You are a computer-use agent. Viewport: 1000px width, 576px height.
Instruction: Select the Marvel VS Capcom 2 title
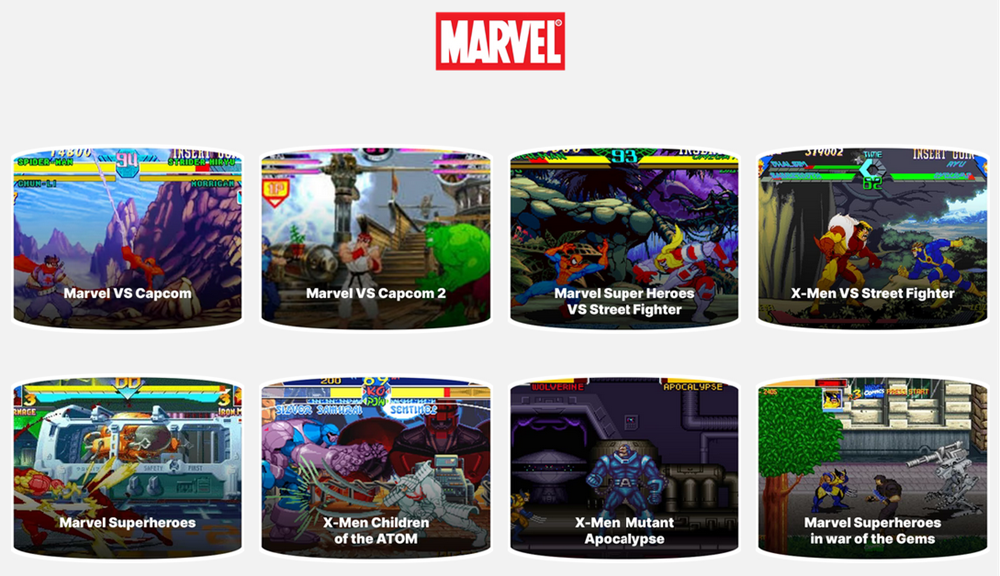click(376, 293)
